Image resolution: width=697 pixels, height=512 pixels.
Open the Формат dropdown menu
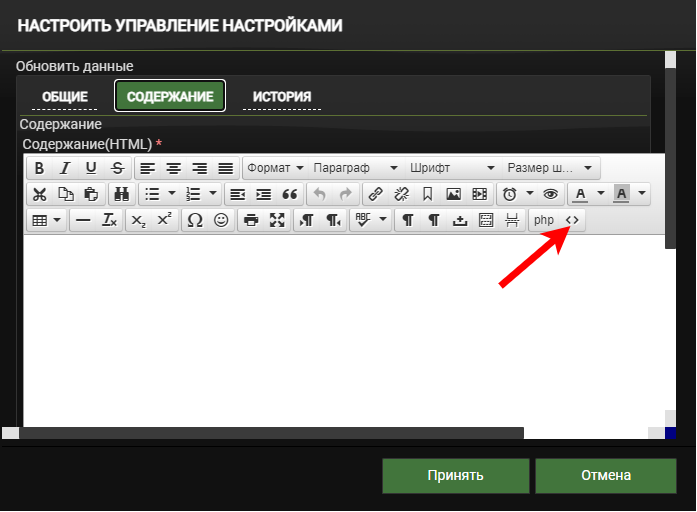pos(274,168)
